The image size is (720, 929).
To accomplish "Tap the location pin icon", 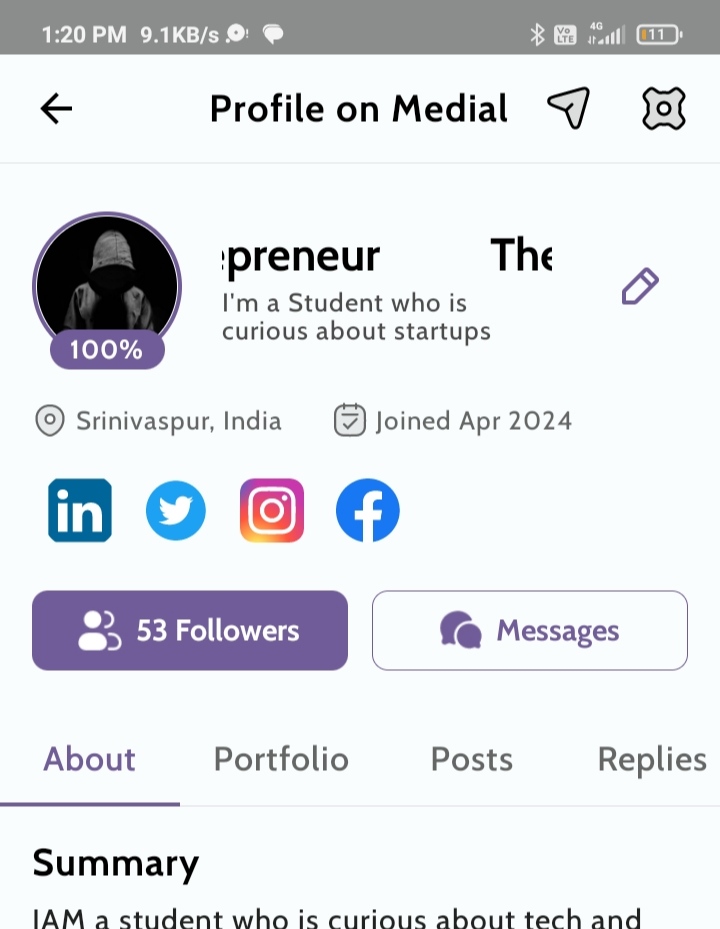I will pyautogui.click(x=49, y=421).
